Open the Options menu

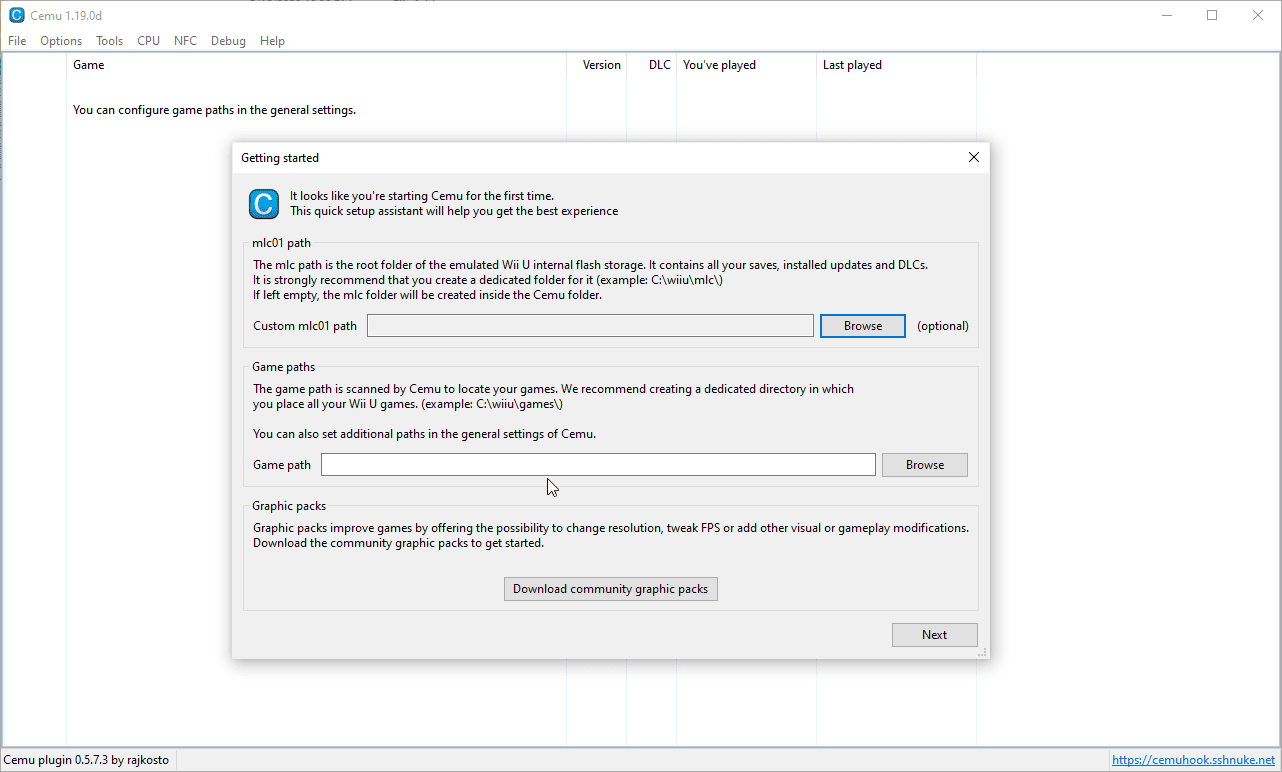pos(61,41)
